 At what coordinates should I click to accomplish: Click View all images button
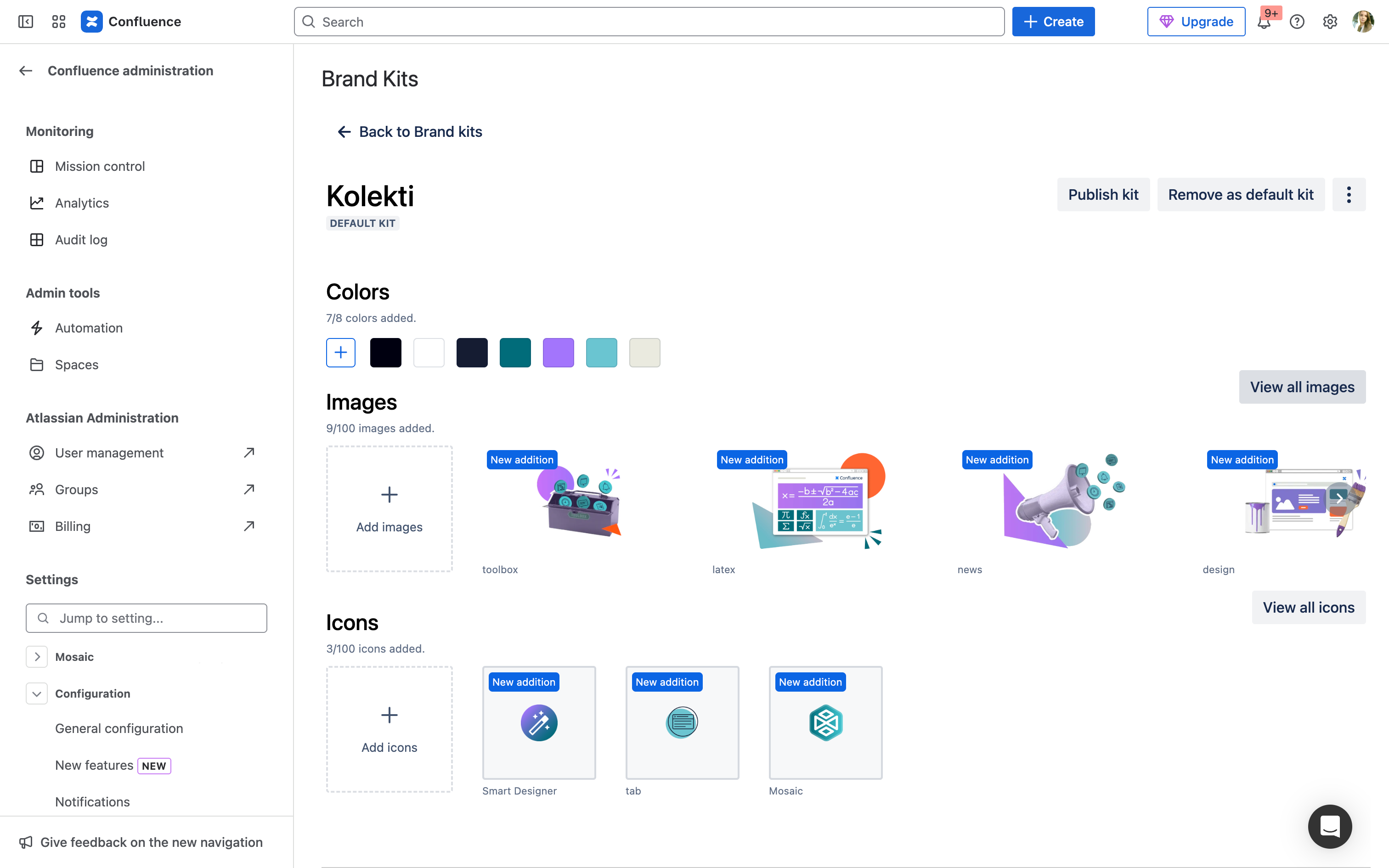[x=1302, y=387]
